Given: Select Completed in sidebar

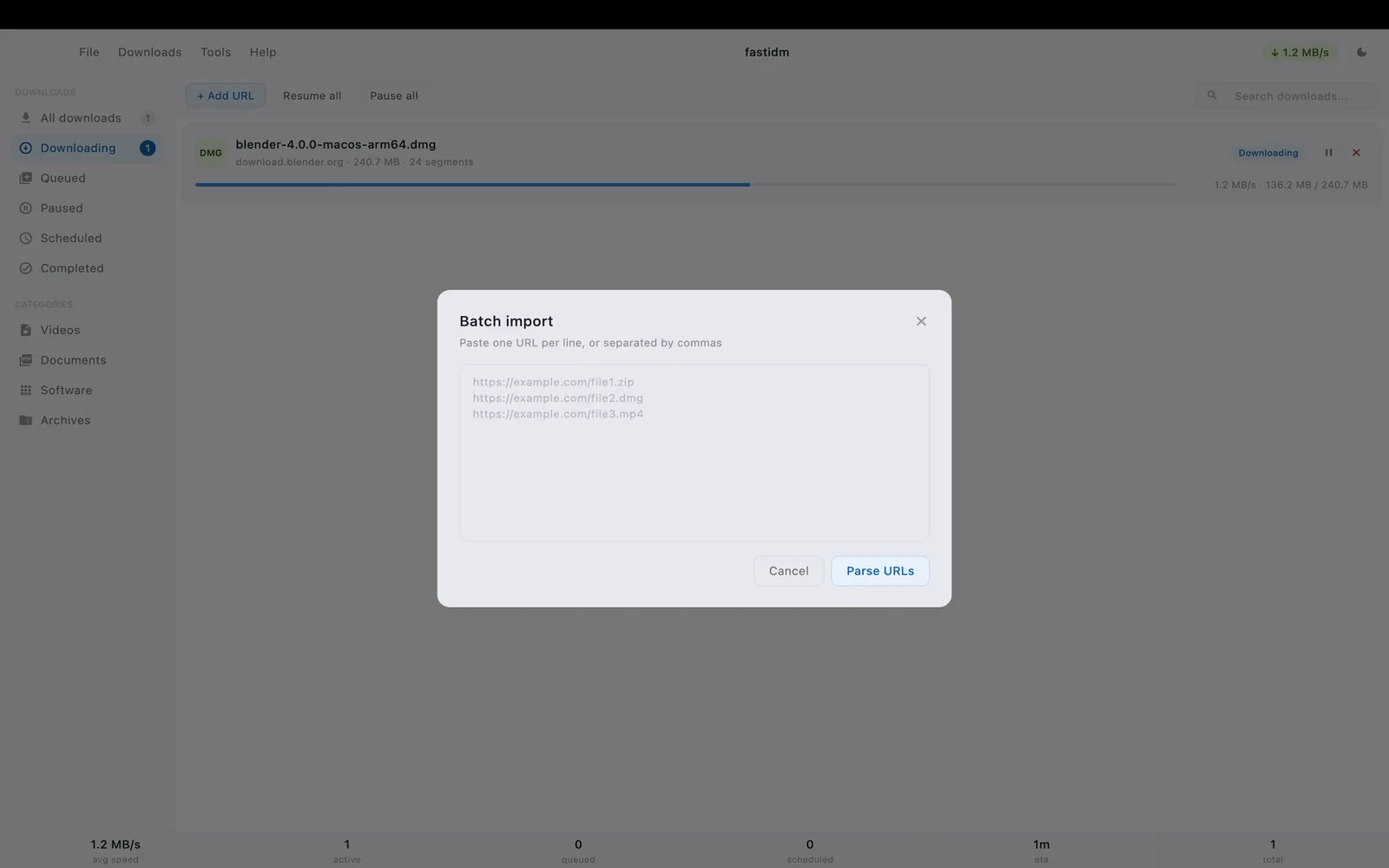Looking at the screenshot, I should [x=87, y=268].
